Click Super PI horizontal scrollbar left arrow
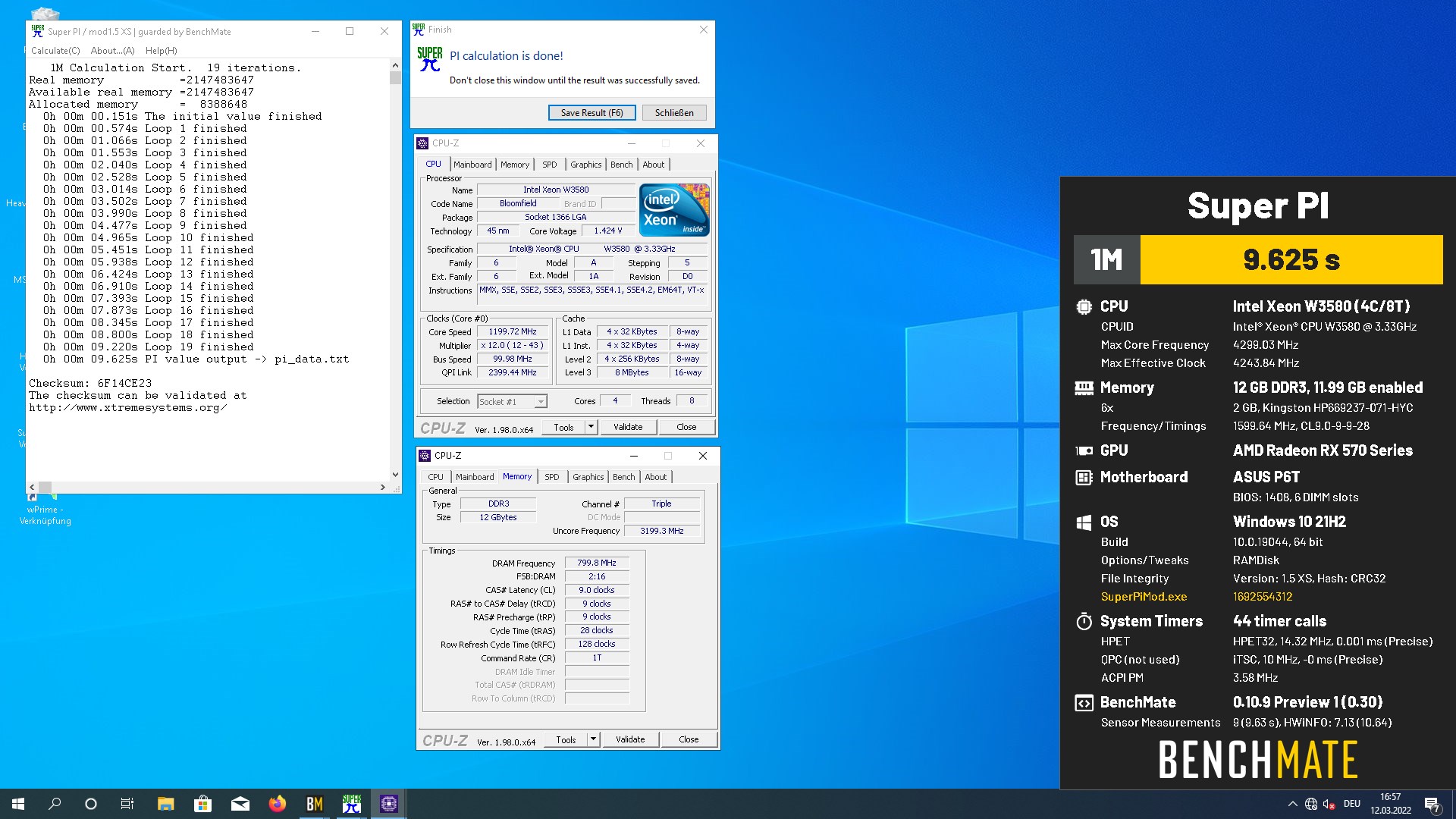1456x819 pixels. 32,487
